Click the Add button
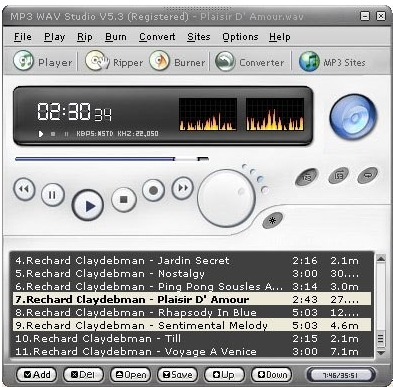This screenshot has height=387, width=393. [37, 375]
